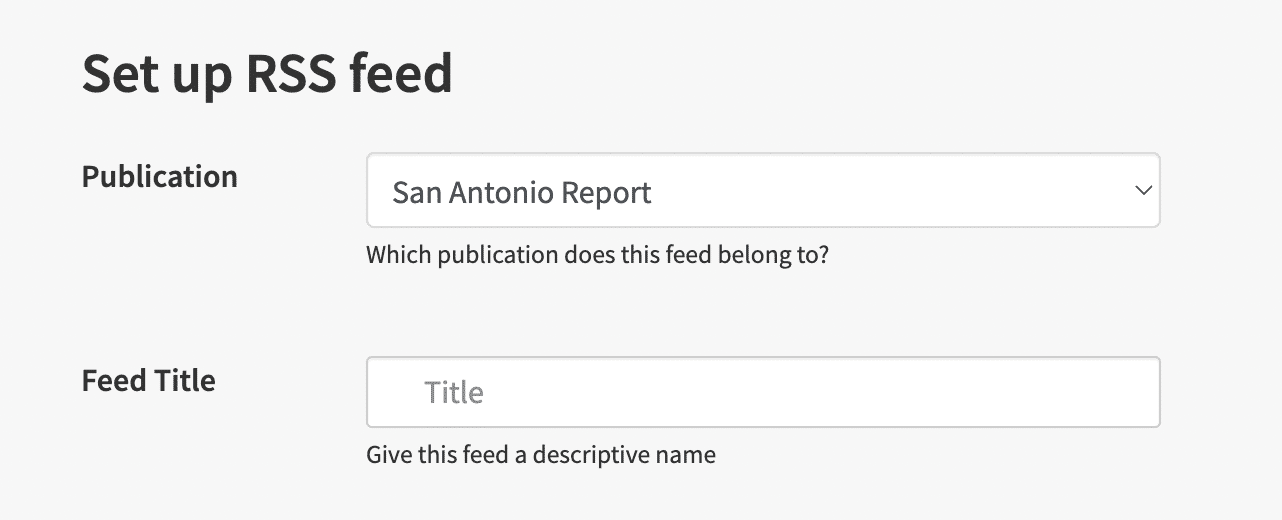Screen dimensions: 1282x520
Task: Click the Feed Title input field
Action: pos(762,392)
